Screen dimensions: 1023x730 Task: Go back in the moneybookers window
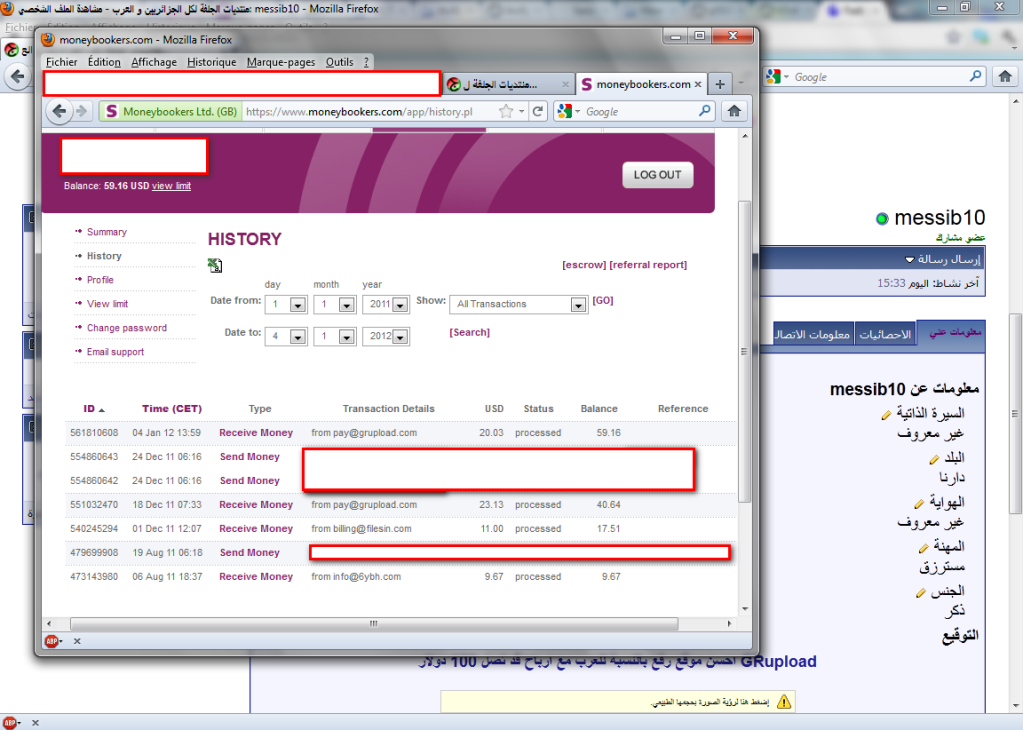click(x=59, y=112)
